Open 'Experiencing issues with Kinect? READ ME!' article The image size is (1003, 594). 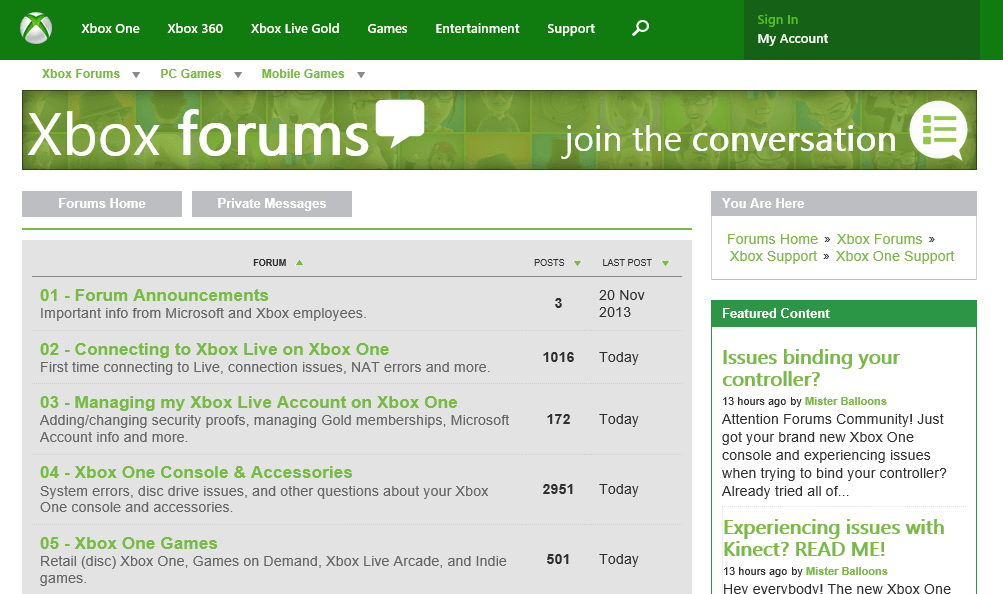[x=833, y=538]
